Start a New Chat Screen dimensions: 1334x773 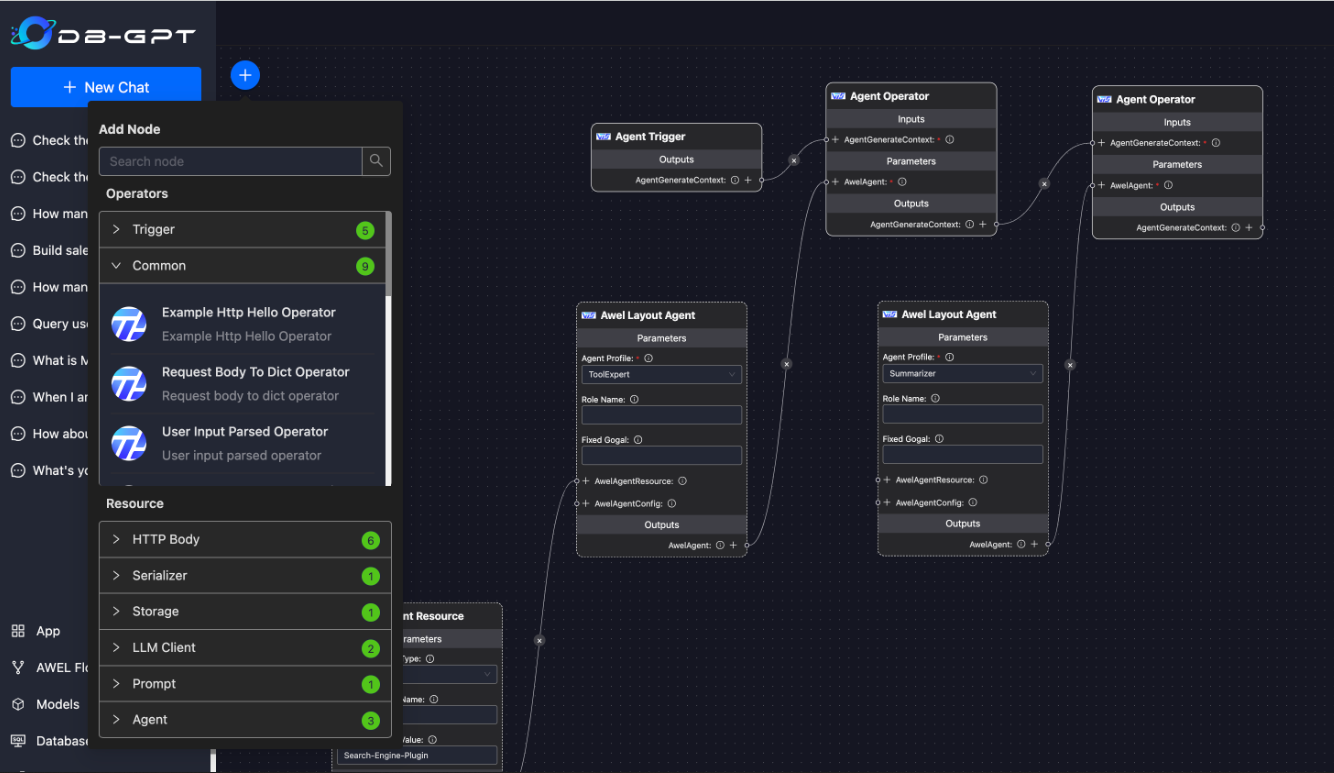tap(106, 87)
